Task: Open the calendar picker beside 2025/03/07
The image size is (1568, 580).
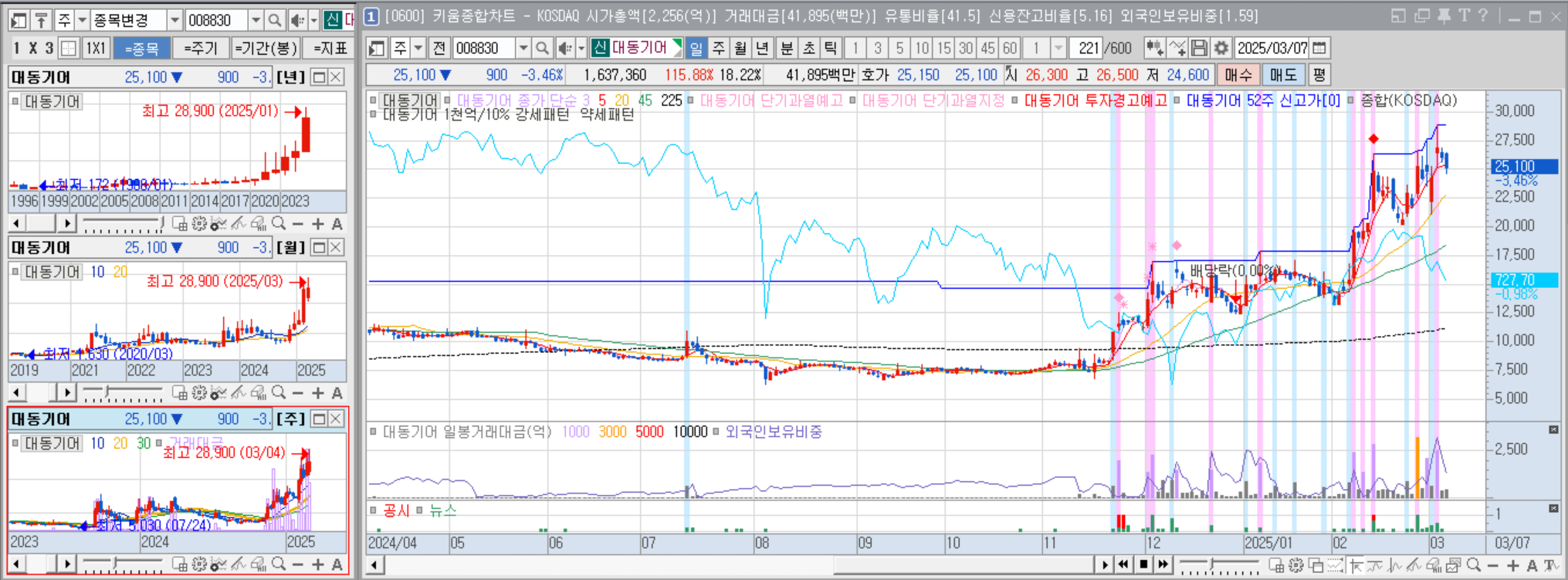Action: point(1319,48)
